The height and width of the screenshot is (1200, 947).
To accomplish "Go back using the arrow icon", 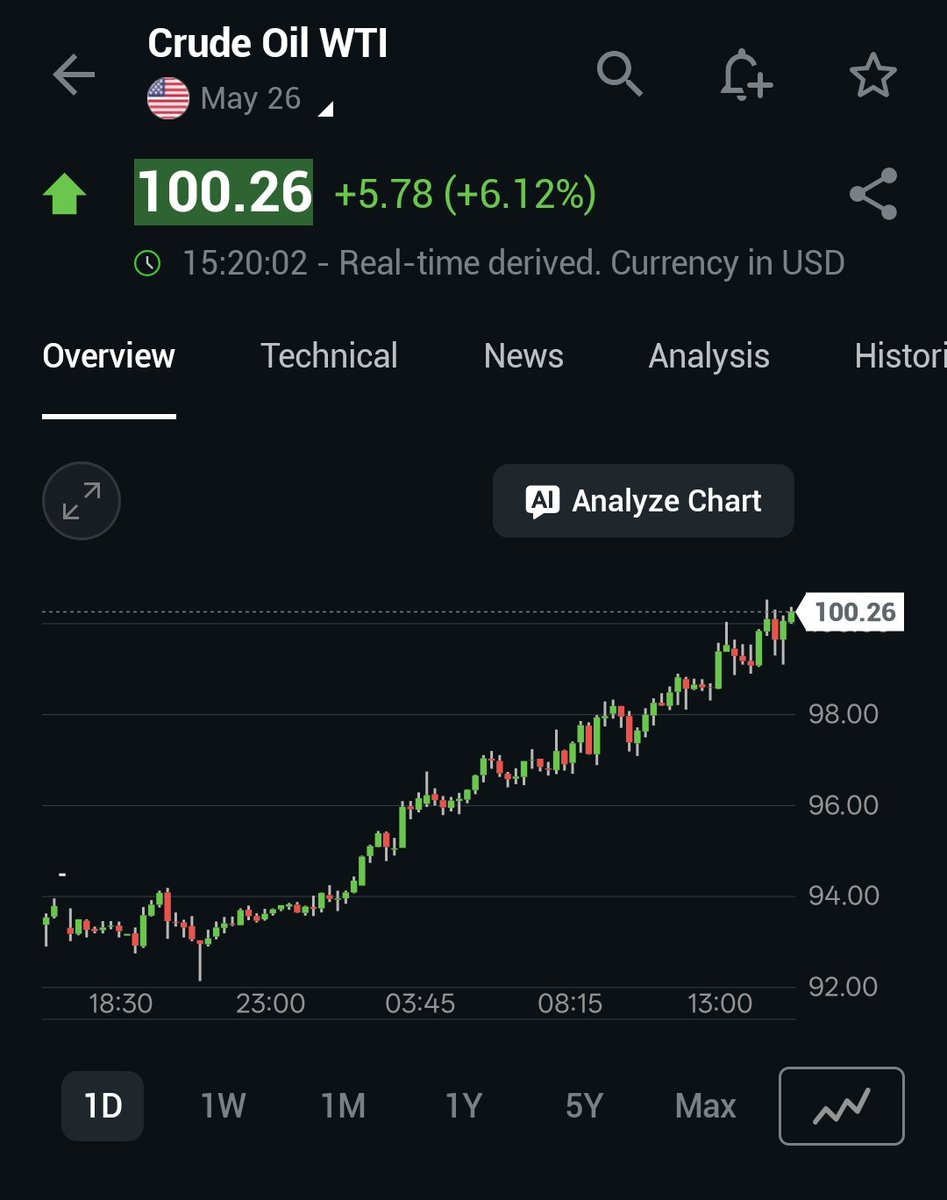I will pyautogui.click(x=74, y=75).
